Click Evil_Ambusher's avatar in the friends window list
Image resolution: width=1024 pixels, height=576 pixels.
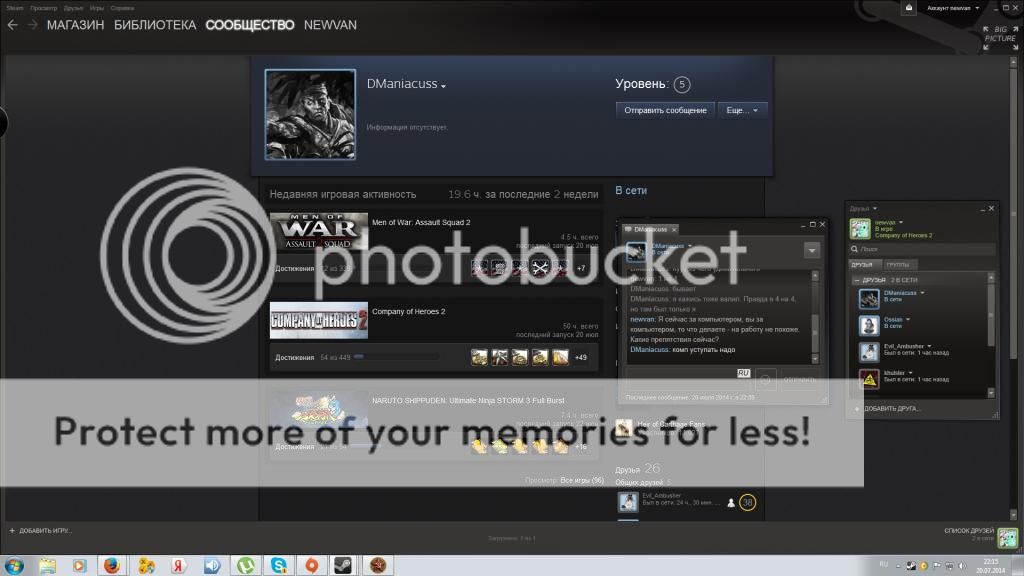pos(869,351)
